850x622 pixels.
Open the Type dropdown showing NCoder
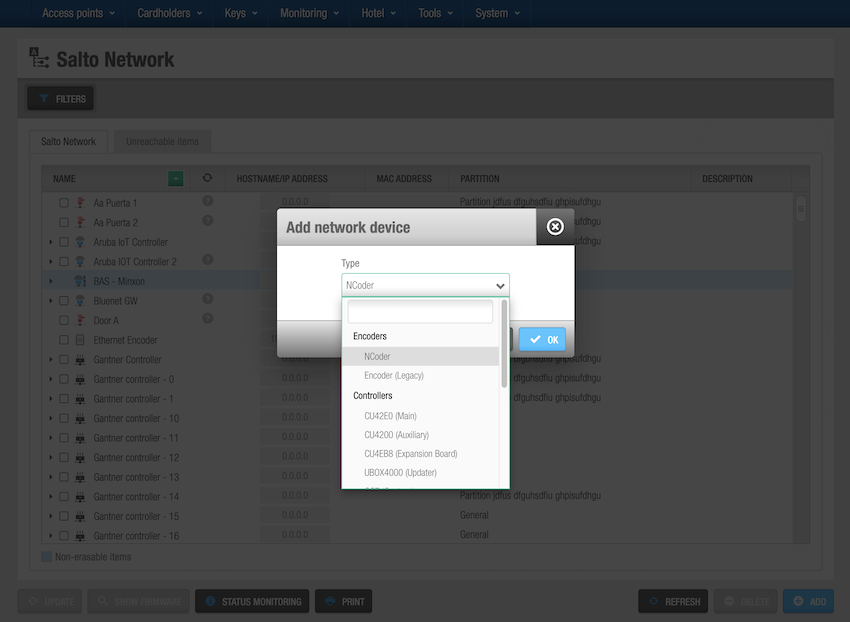[x=426, y=285]
